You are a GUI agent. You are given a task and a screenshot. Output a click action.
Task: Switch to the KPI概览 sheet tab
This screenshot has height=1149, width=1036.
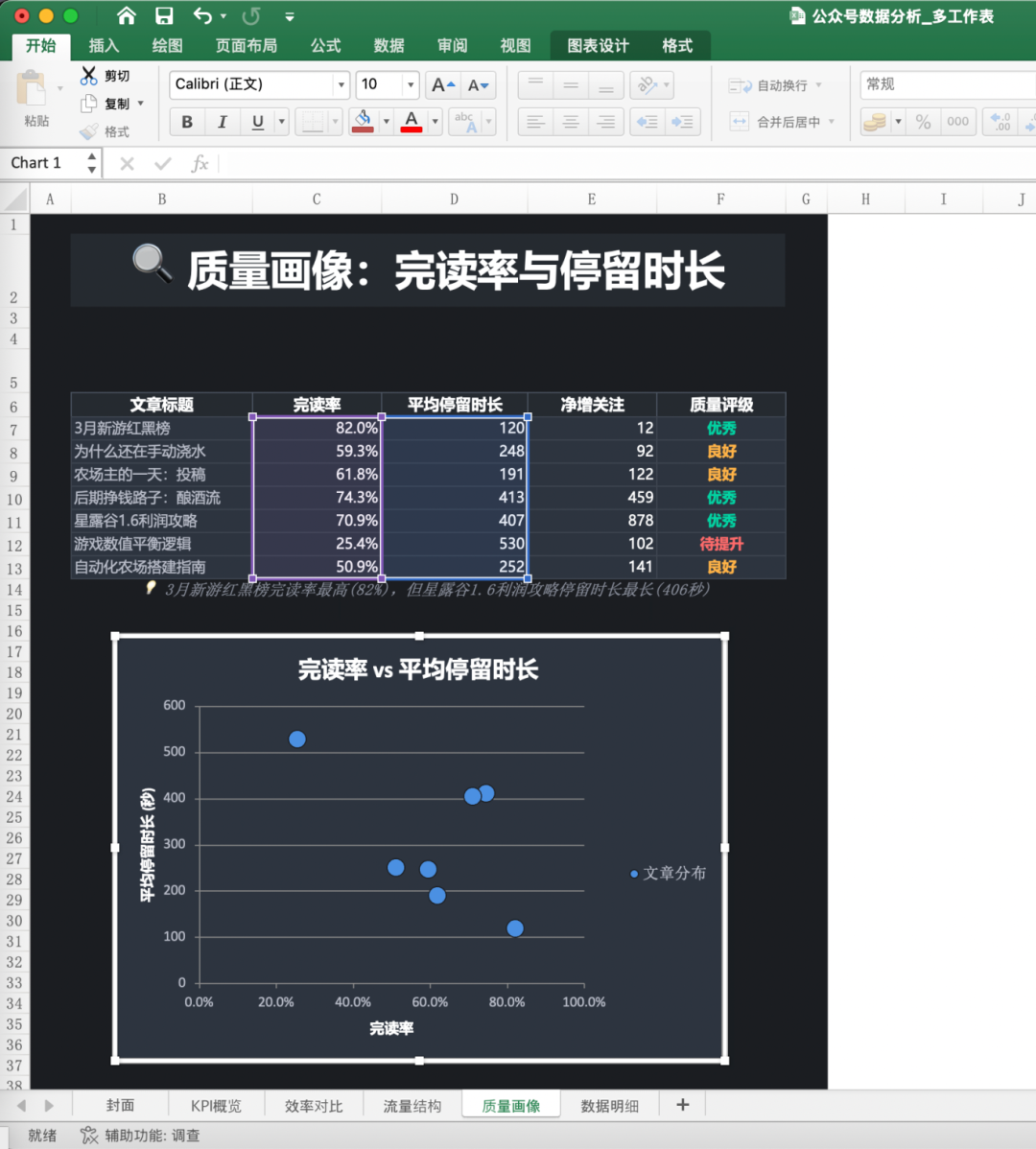[x=216, y=1106]
